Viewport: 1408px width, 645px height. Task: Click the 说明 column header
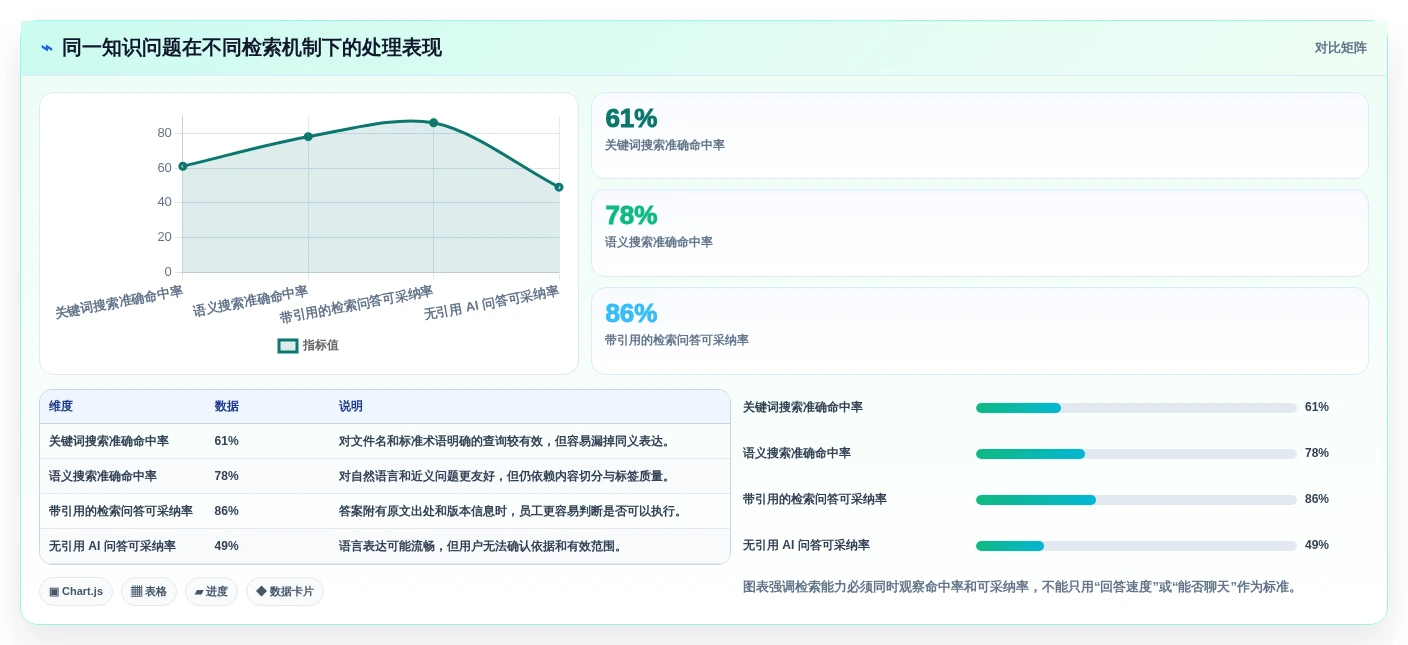pos(350,406)
